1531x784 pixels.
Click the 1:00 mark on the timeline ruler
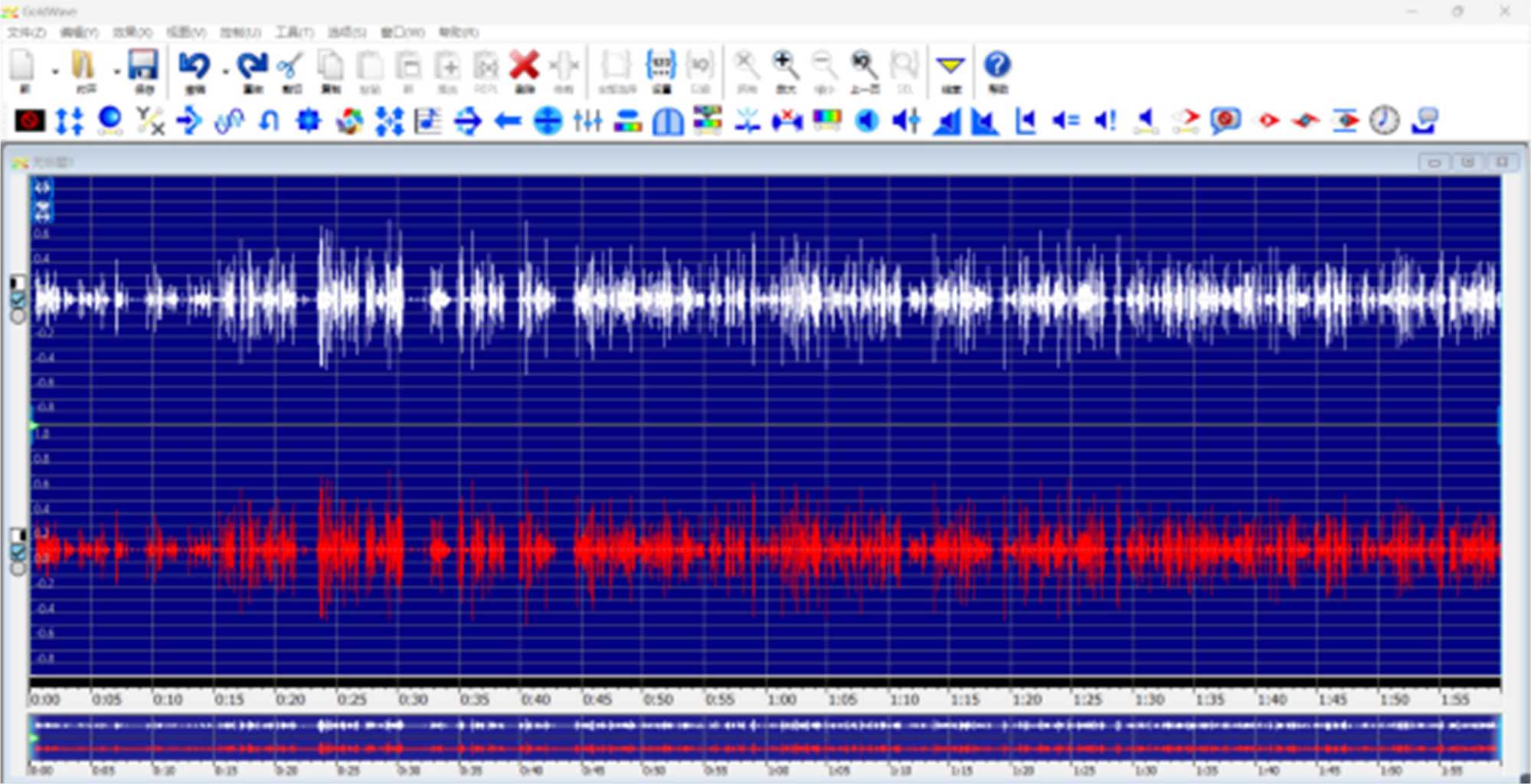[781, 699]
